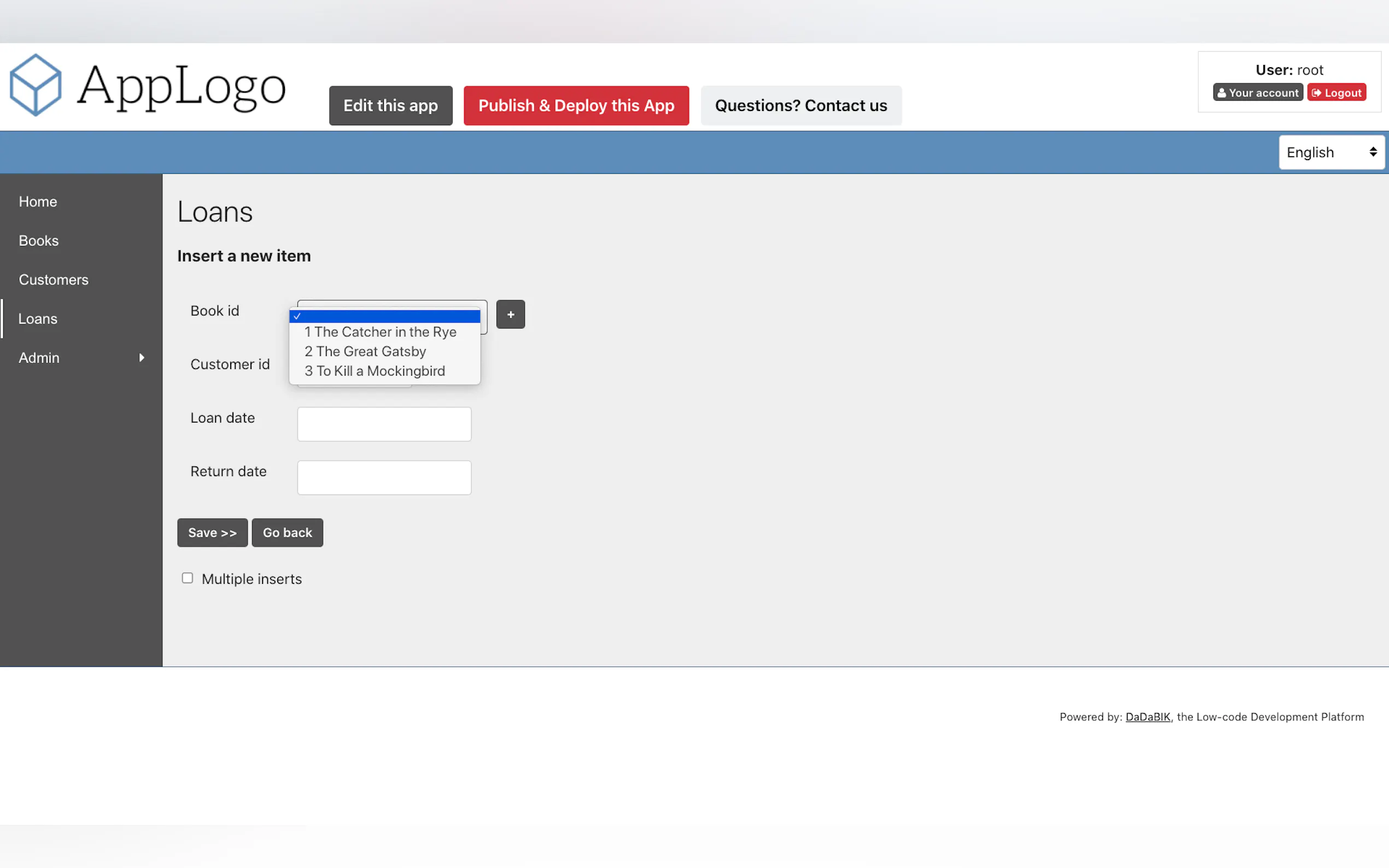Screen dimensions: 1389x868
Task: Click the Go back button
Action: [x=287, y=533]
